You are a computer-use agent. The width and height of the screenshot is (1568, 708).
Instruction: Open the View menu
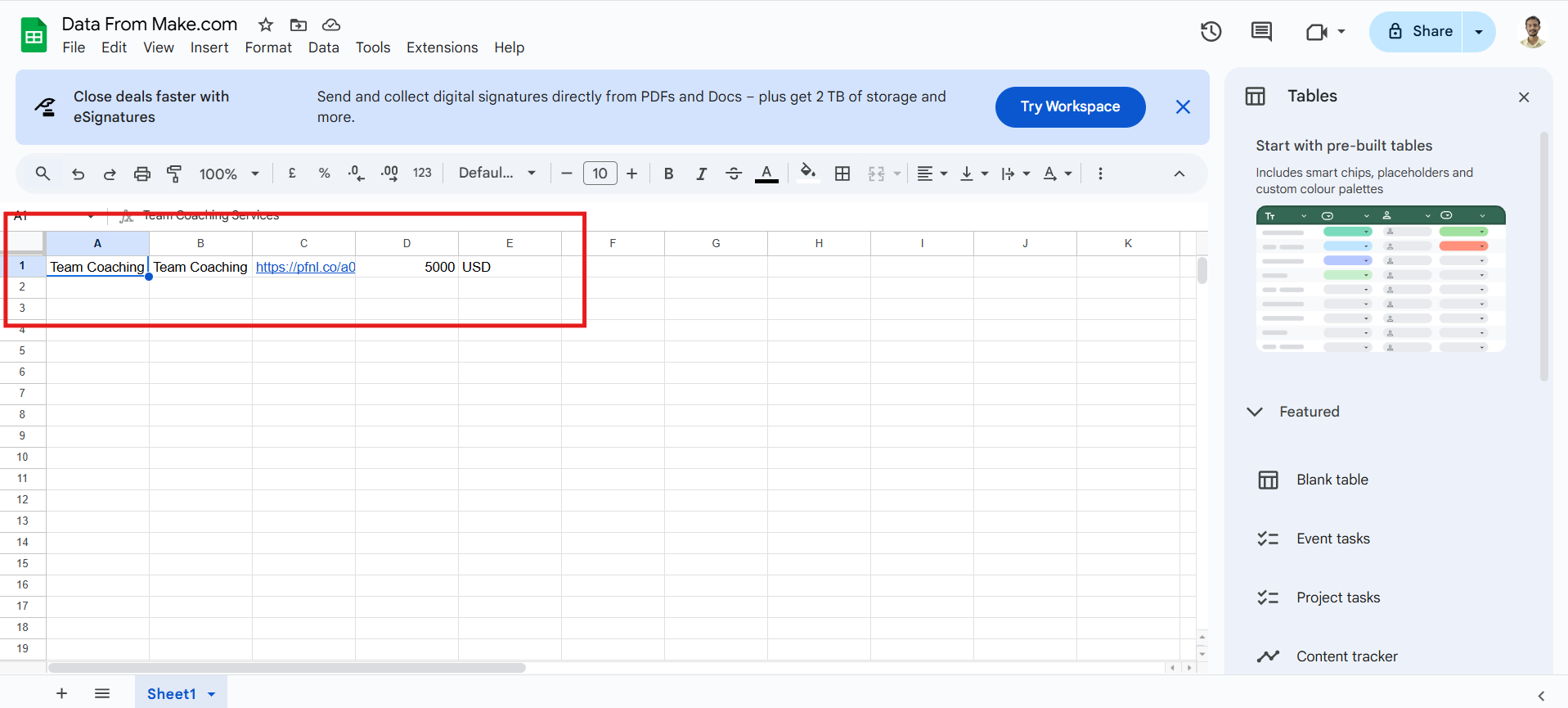coord(159,47)
